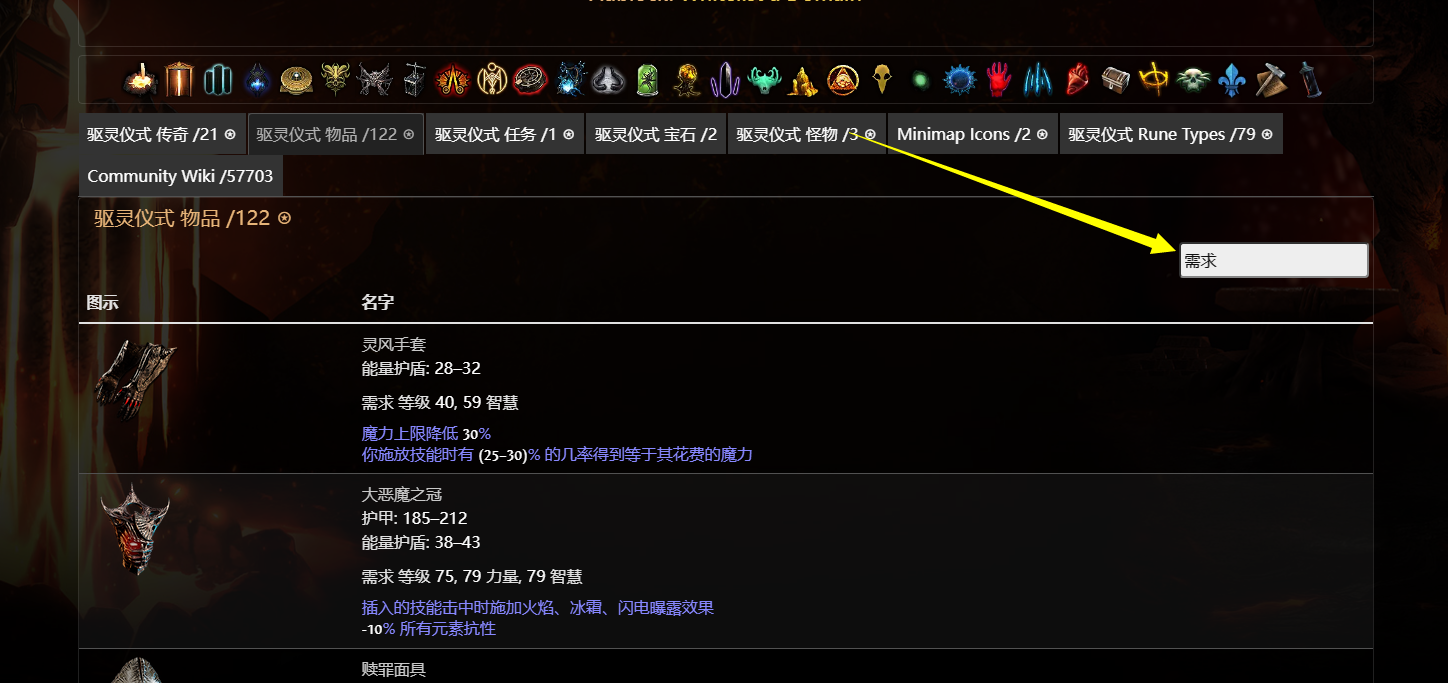Click the 魔力上限降低 30% mod link
This screenshot has width=1448, height=683.
[x=427, y=434]
